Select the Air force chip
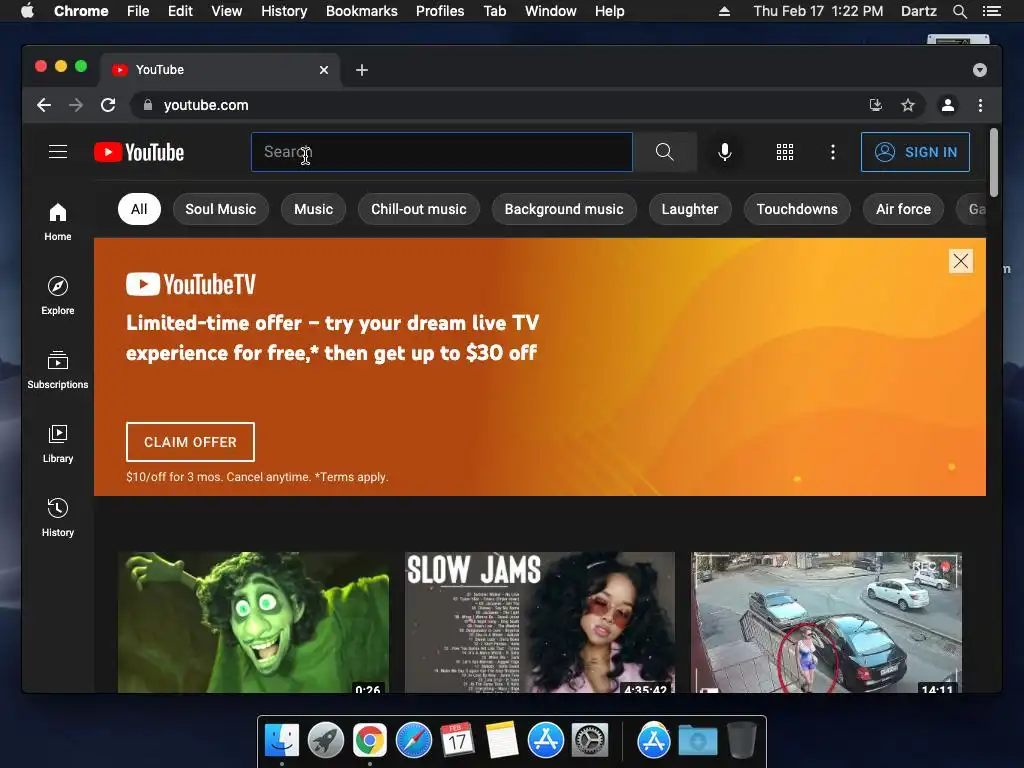 (x=903, y=209)
